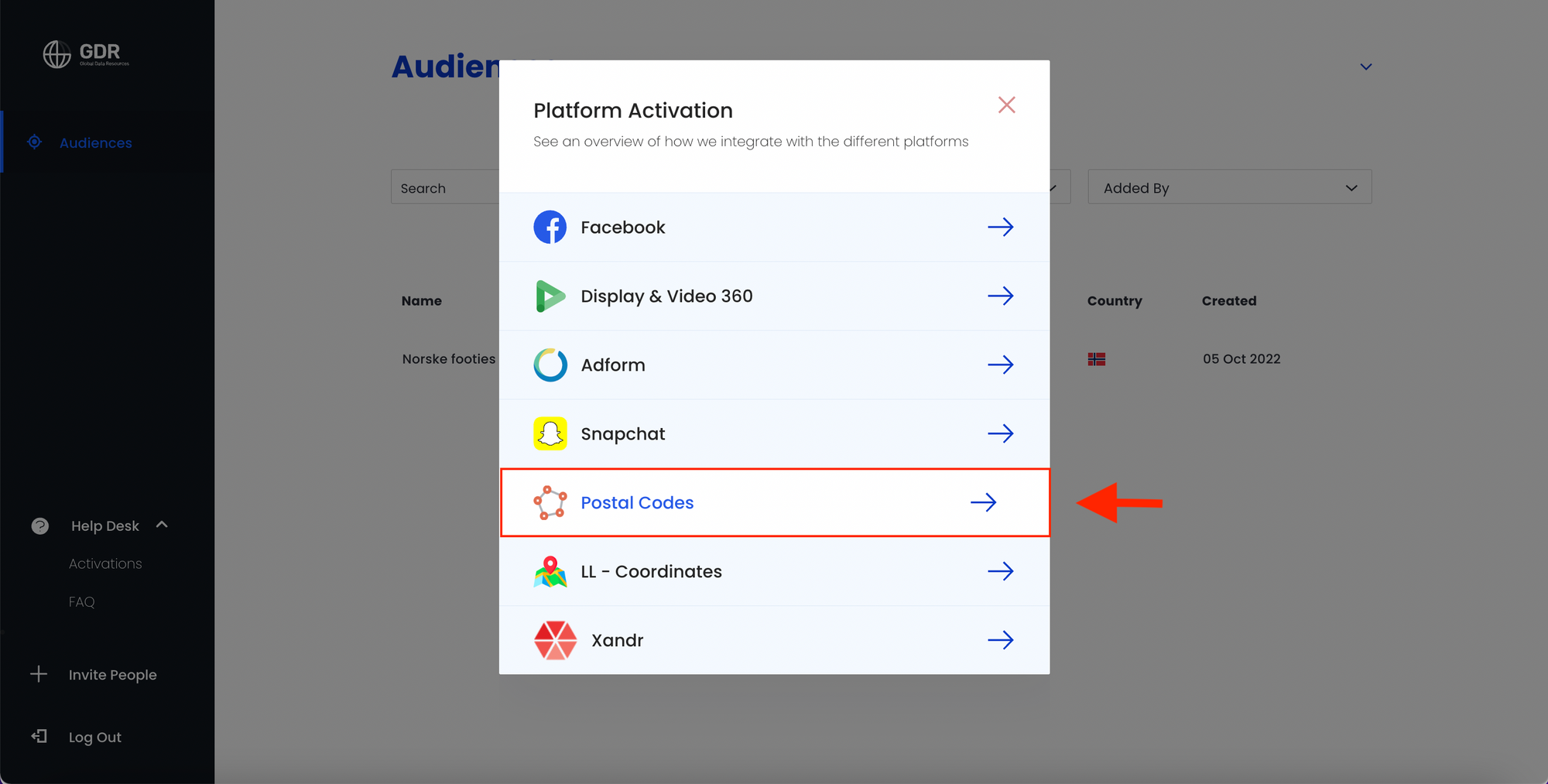Open the Facebook integration row
1548x784 pixels.
[x=774, y=228]
